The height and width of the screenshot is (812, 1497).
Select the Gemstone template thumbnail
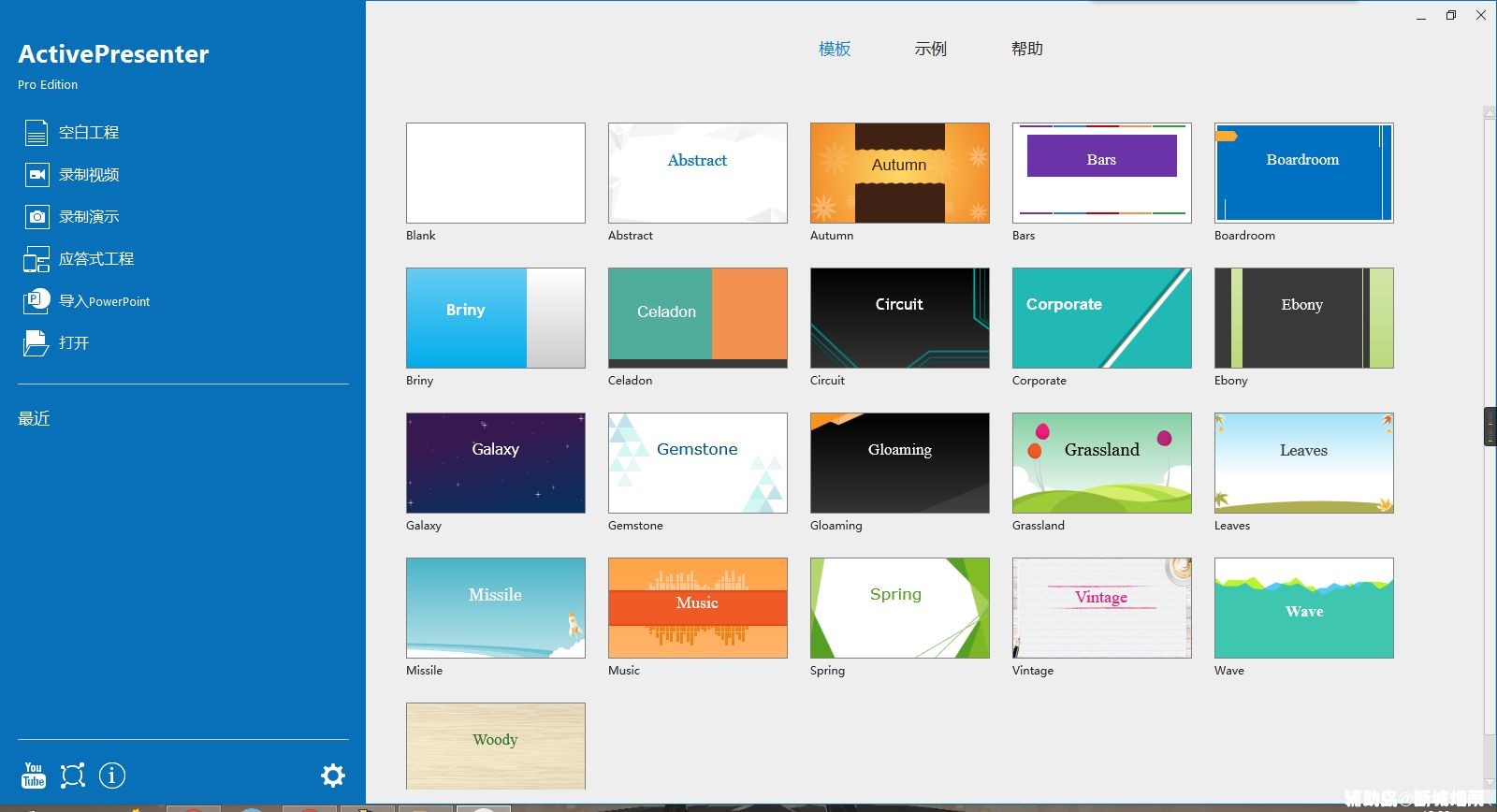pos(698,463)
